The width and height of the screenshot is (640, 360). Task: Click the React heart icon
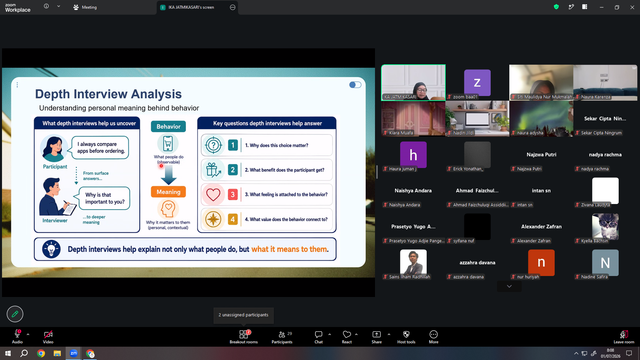coord(347,334)
